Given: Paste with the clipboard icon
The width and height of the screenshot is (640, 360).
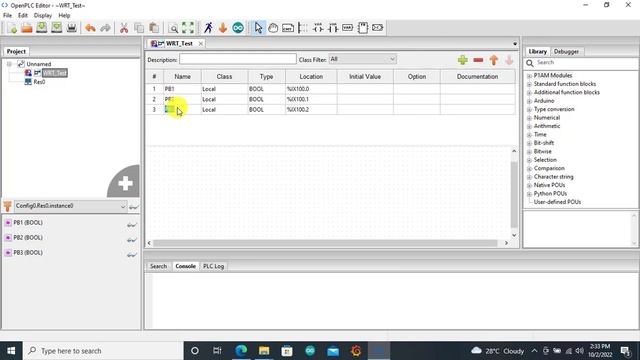Looking at the screenshot, I should point(154,28).
